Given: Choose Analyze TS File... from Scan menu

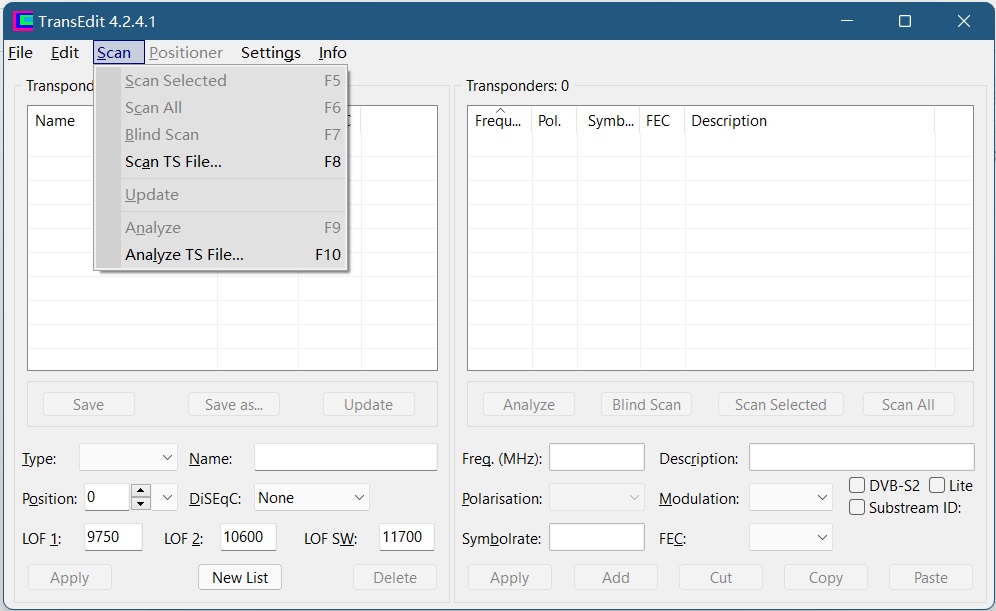Looking at the screenshot, I should coord(184,255).
